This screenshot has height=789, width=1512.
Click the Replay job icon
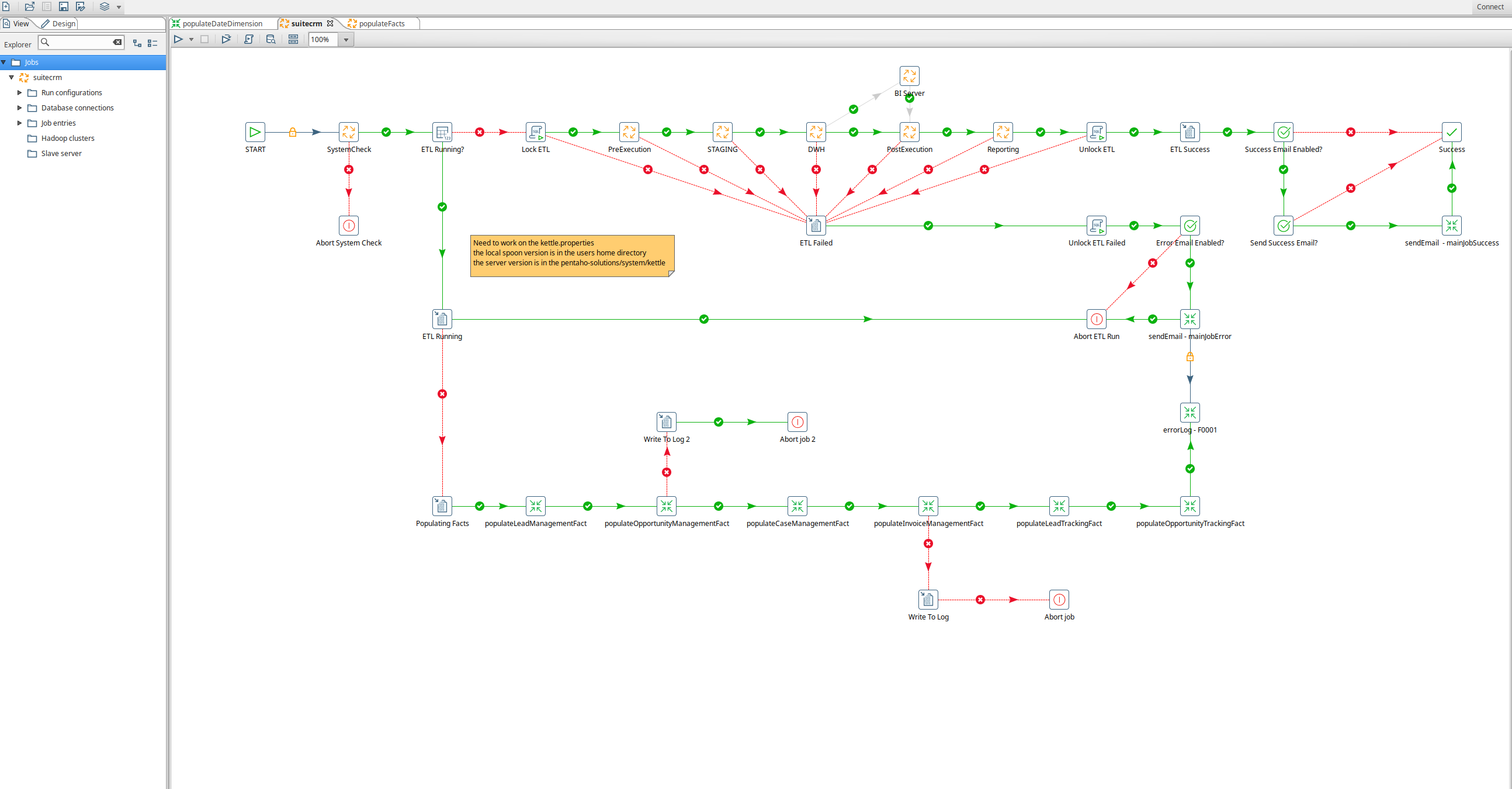(226, 39)
